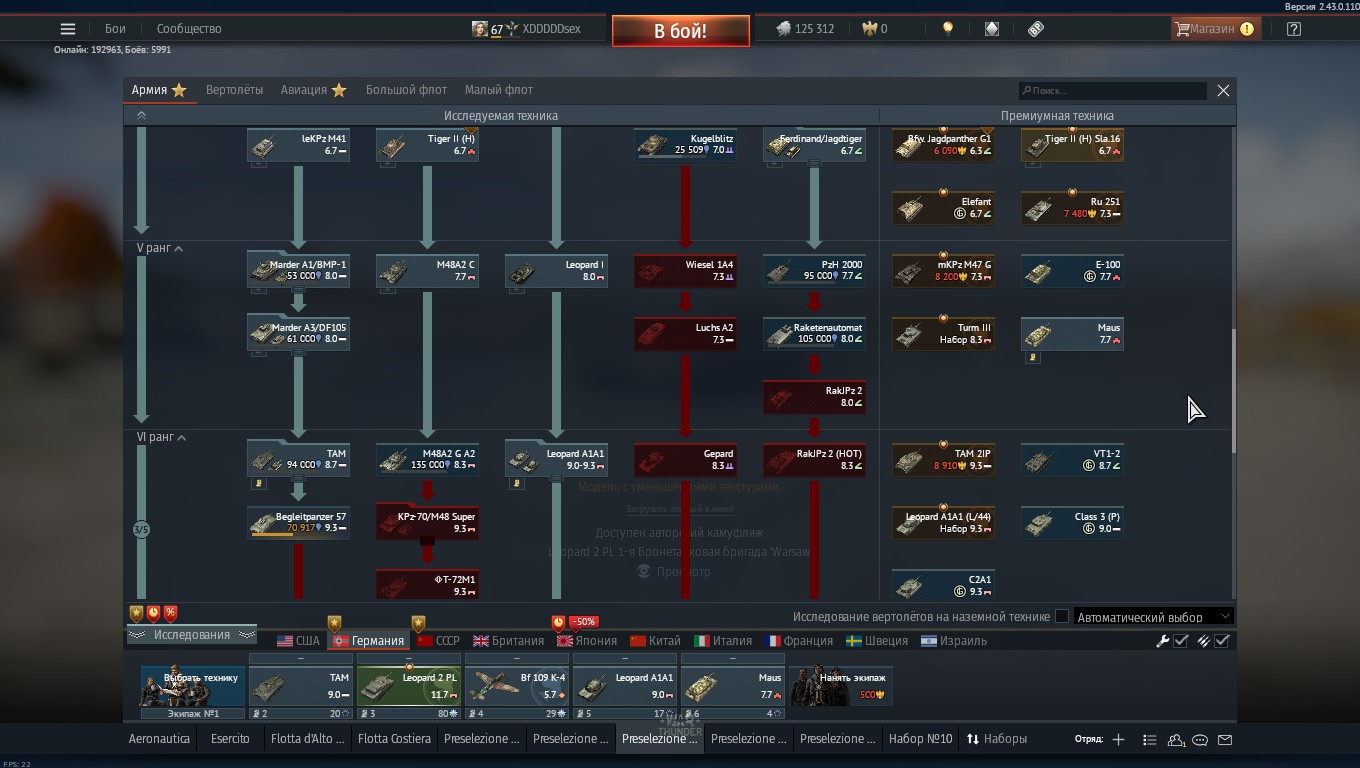Viewport: 1360px width, 768px height.
Task: Open the lightbulb hints icon
Action: (948, 29)
